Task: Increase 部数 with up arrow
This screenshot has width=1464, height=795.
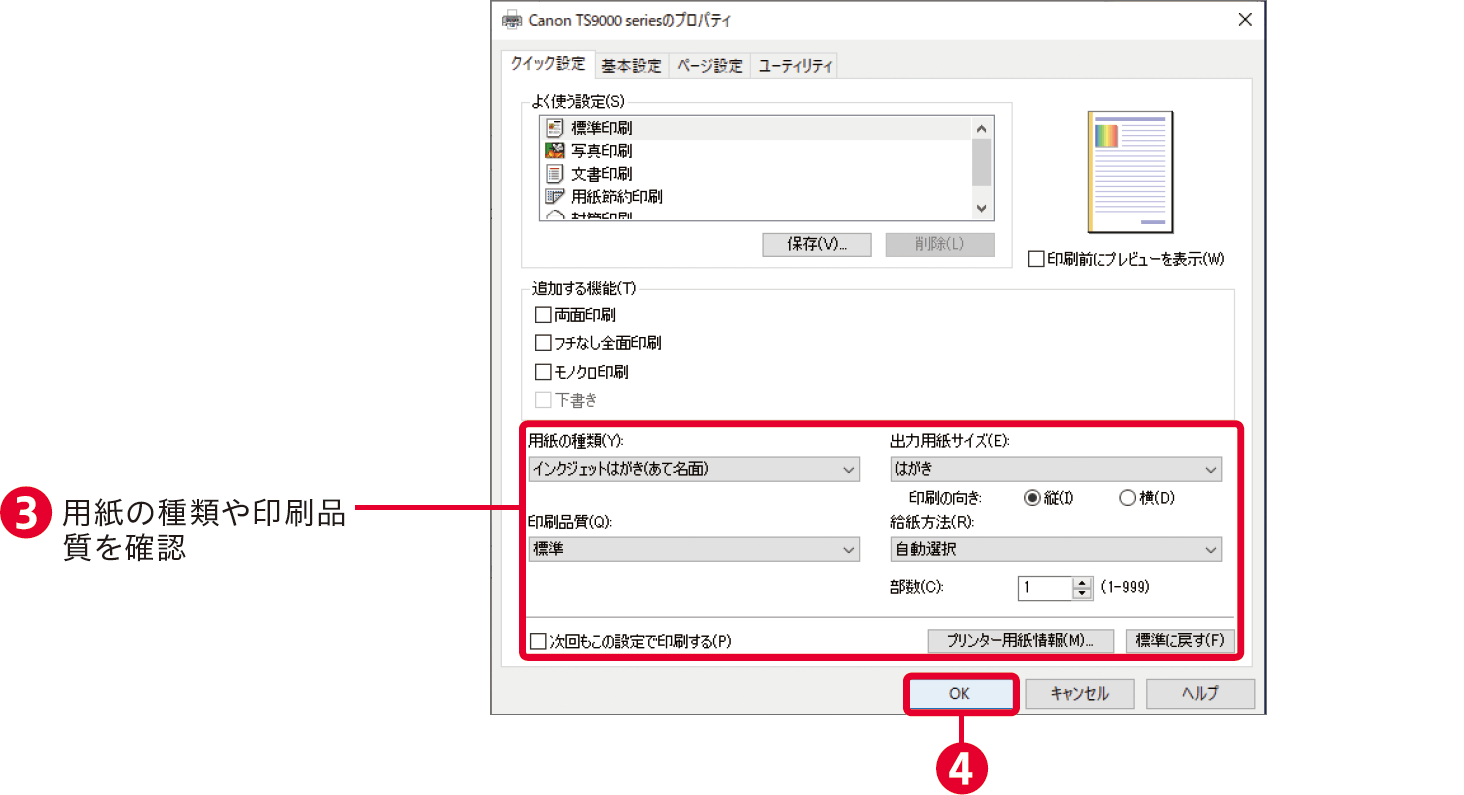Action: point(1082,582)
